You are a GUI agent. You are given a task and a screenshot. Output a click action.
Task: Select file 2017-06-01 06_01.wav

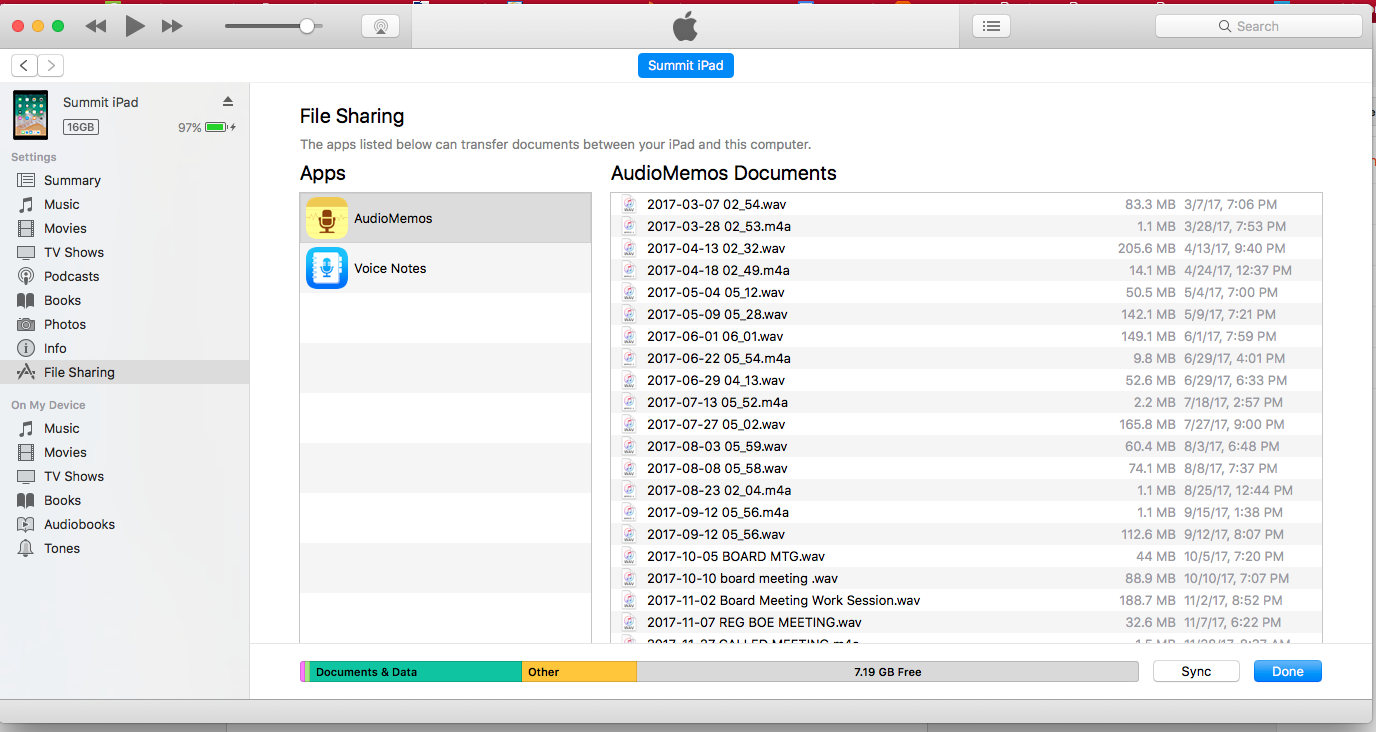tap(966, 336)
